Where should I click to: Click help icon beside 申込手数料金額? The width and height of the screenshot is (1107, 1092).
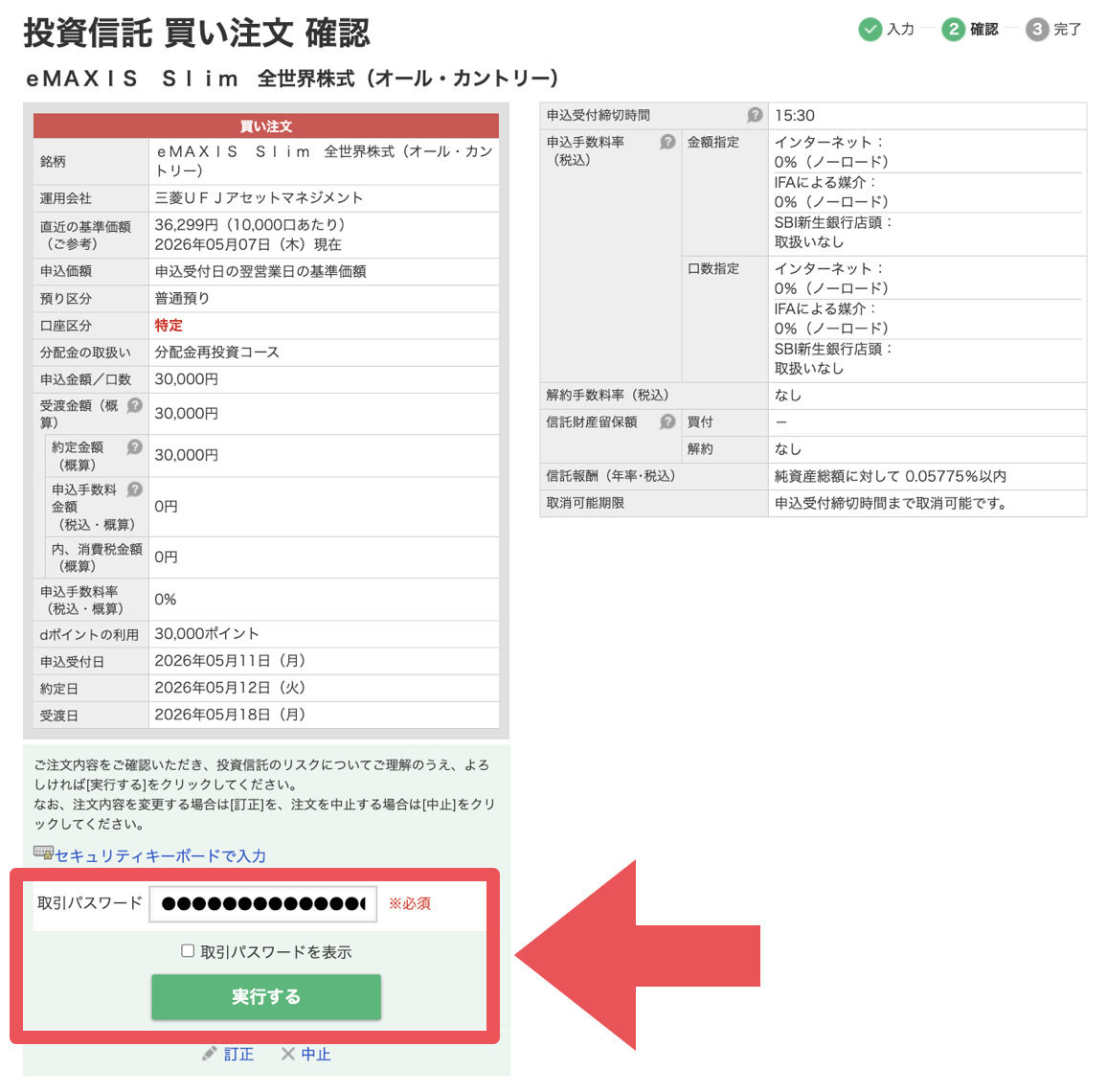[x=134, y=489]
